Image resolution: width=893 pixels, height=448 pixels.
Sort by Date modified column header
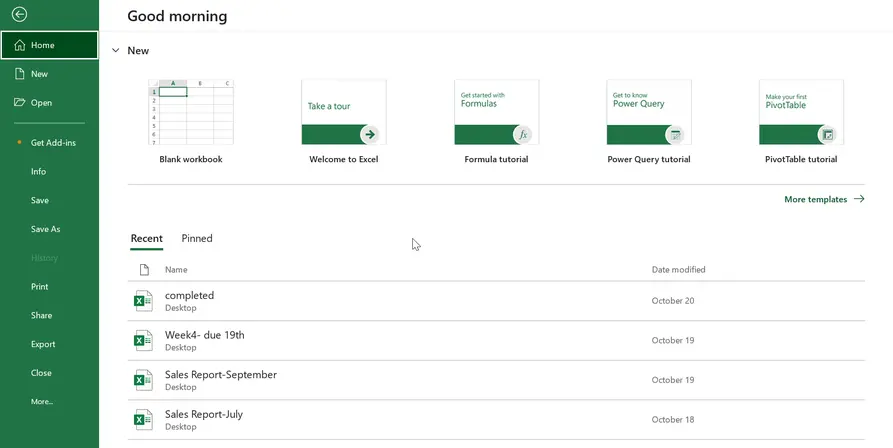click(x=678, y=270)
